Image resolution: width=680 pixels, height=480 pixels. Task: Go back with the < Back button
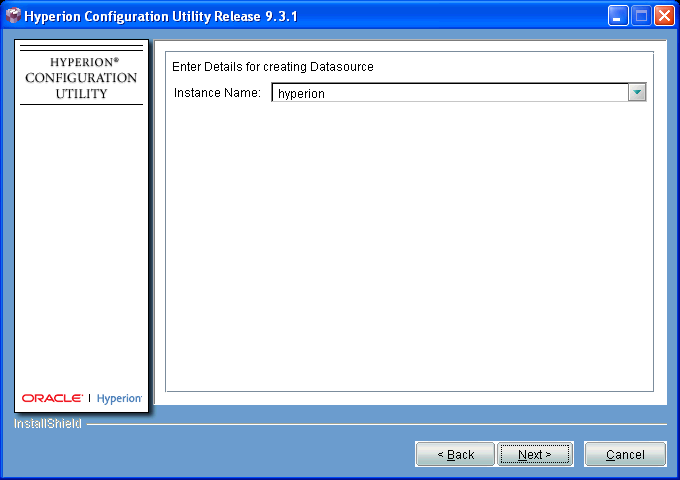(x=455, y=454)
